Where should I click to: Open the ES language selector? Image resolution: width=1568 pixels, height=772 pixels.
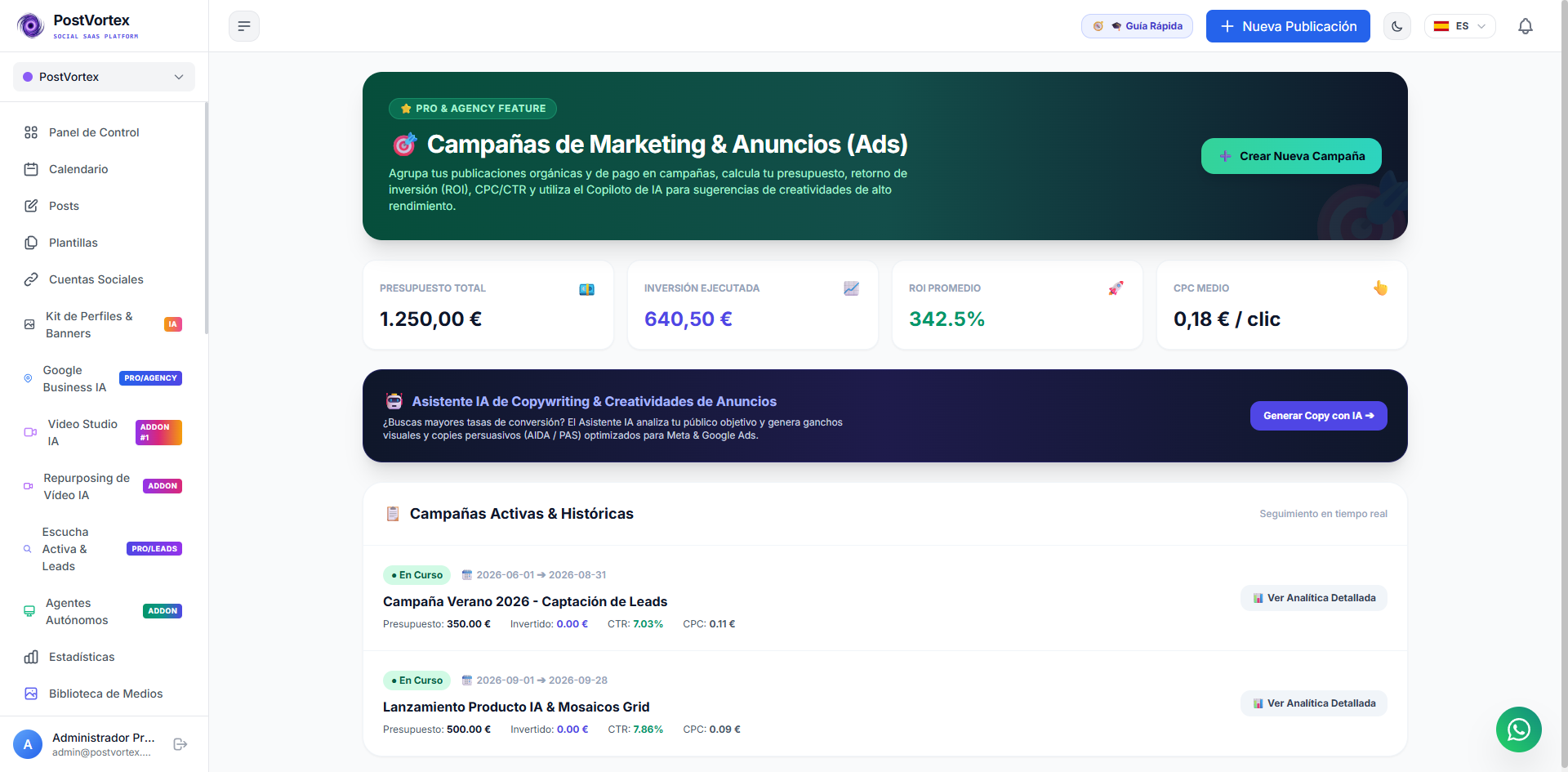(x=1459, y=26)
